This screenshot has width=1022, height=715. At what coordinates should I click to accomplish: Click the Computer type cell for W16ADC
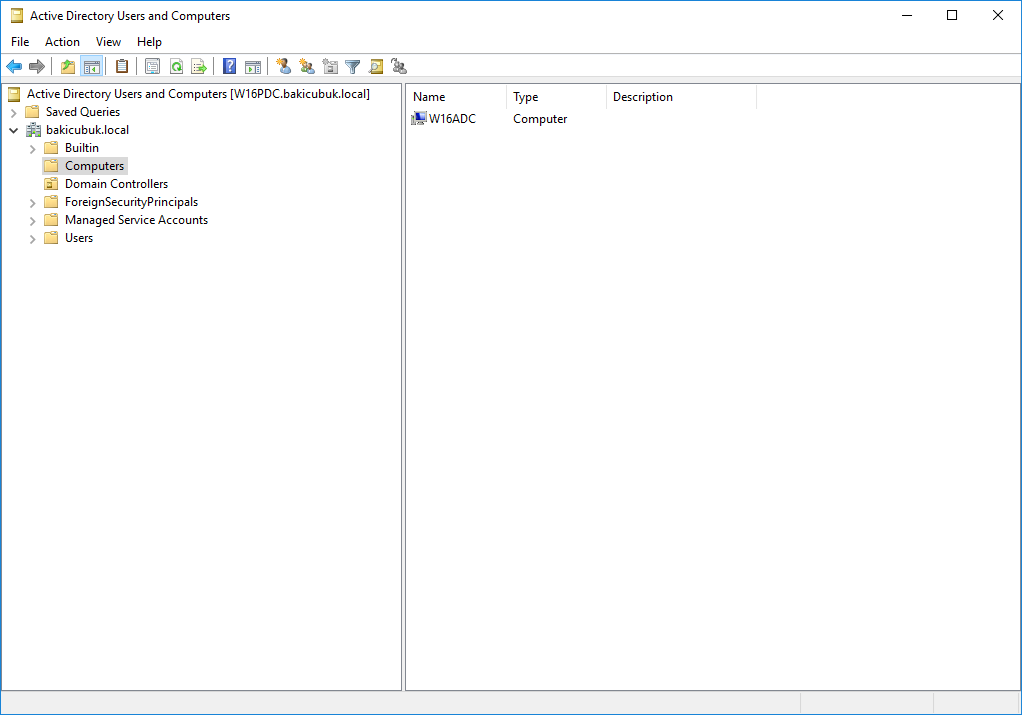(540, 119)
